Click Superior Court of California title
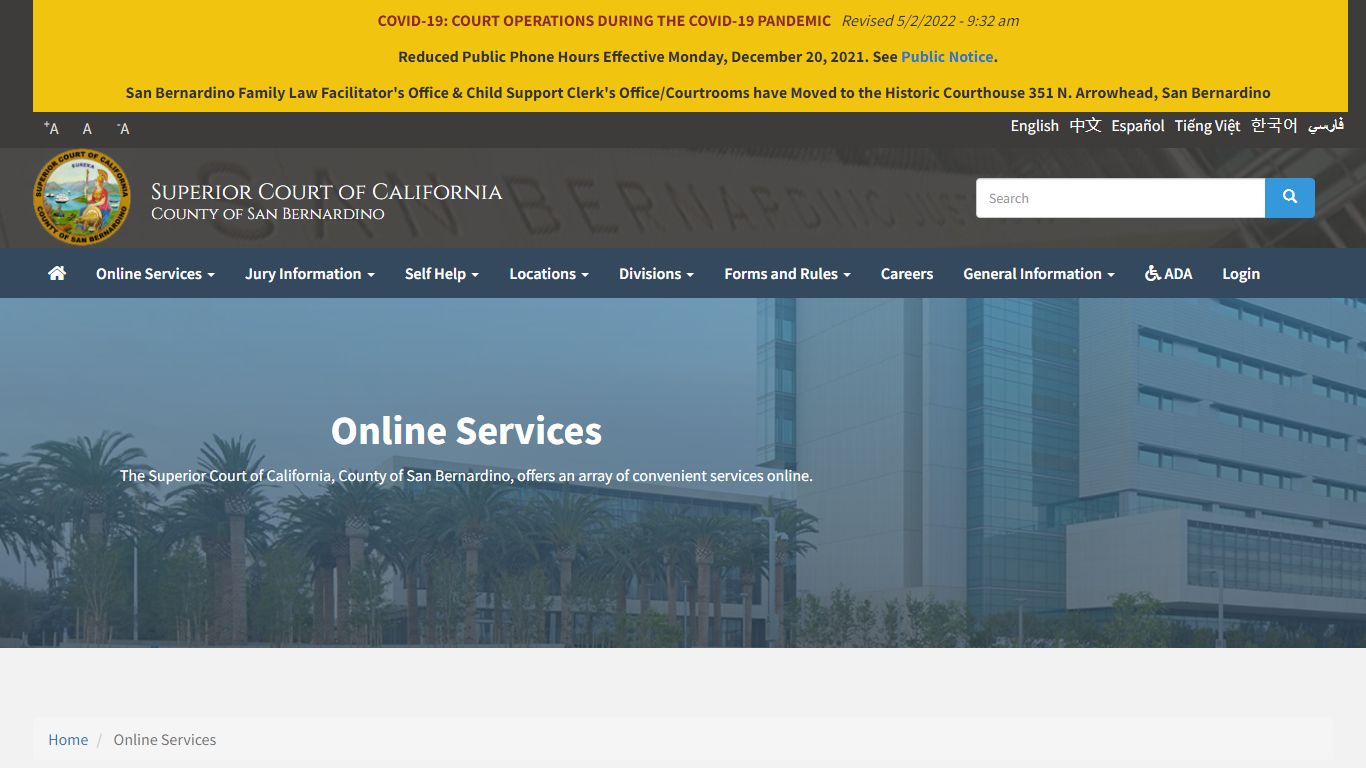 [x=326, y=191]
